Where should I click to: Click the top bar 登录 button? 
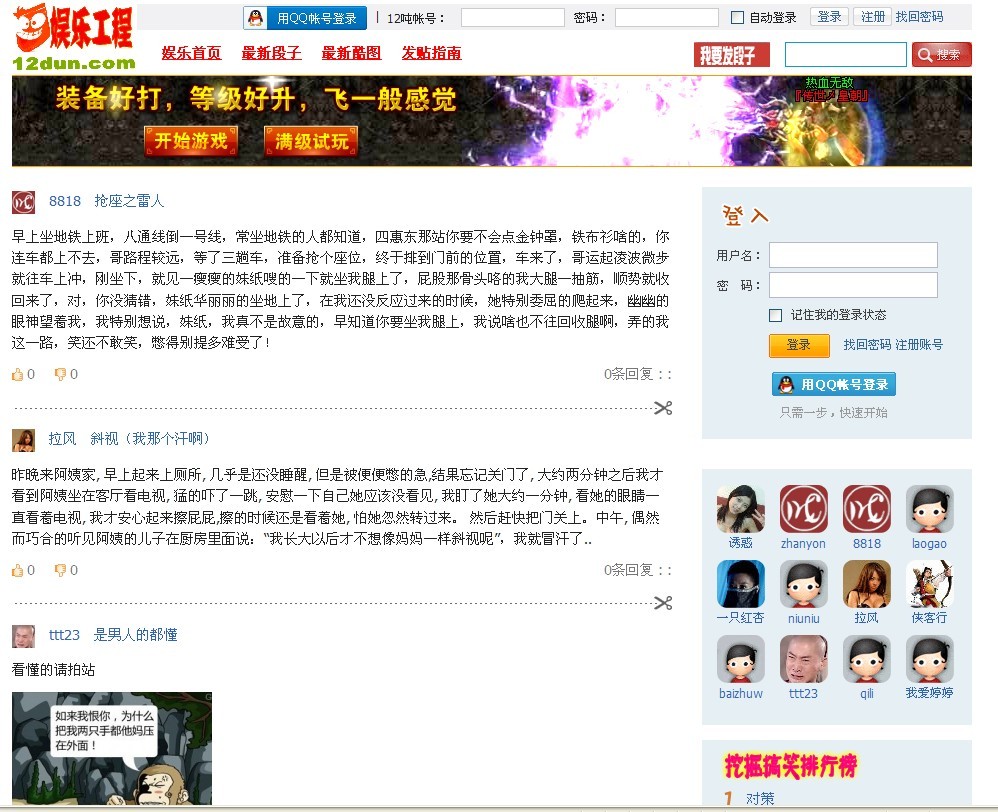[x=829, y=17]
